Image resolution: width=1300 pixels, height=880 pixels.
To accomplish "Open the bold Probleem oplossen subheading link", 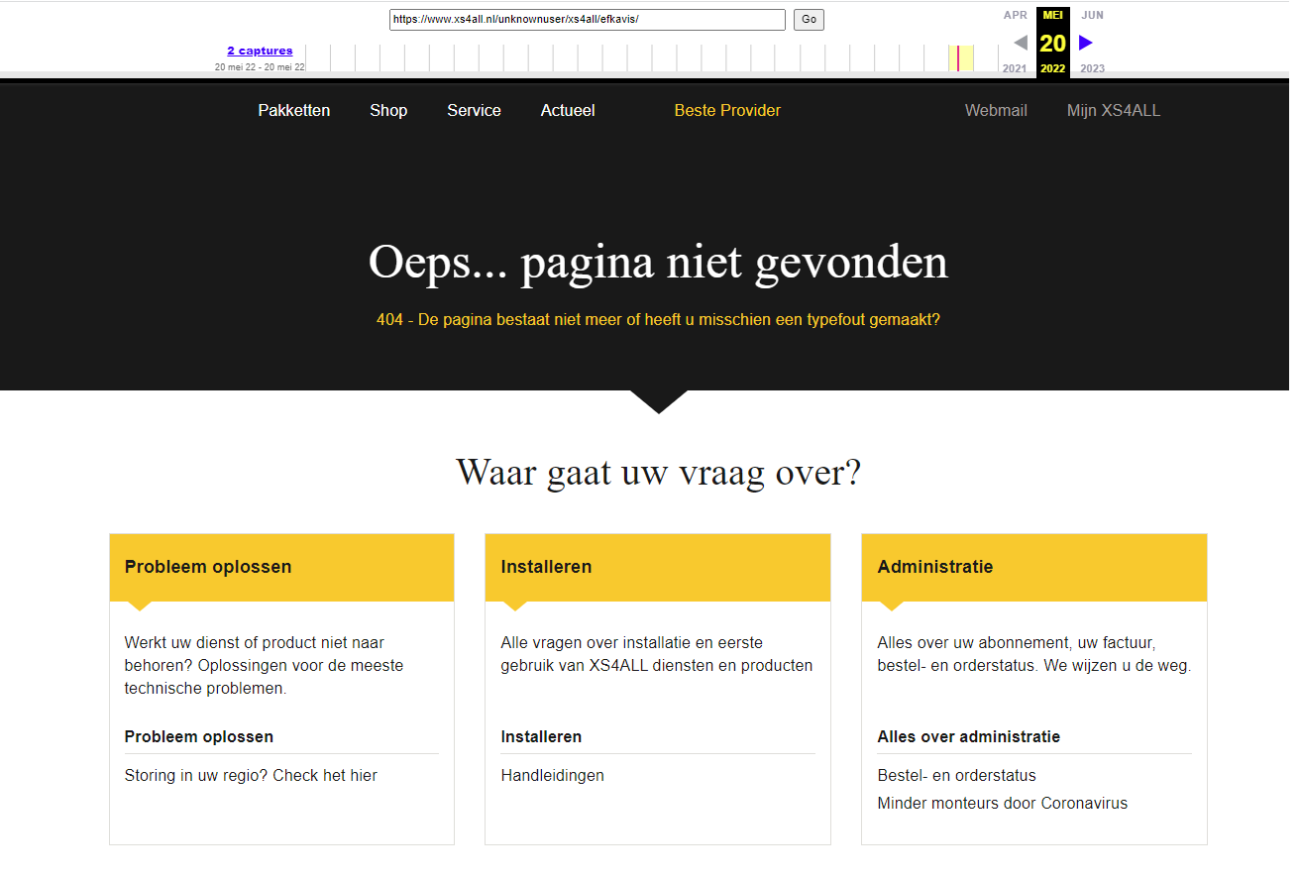I will click(x=199, y=737).
